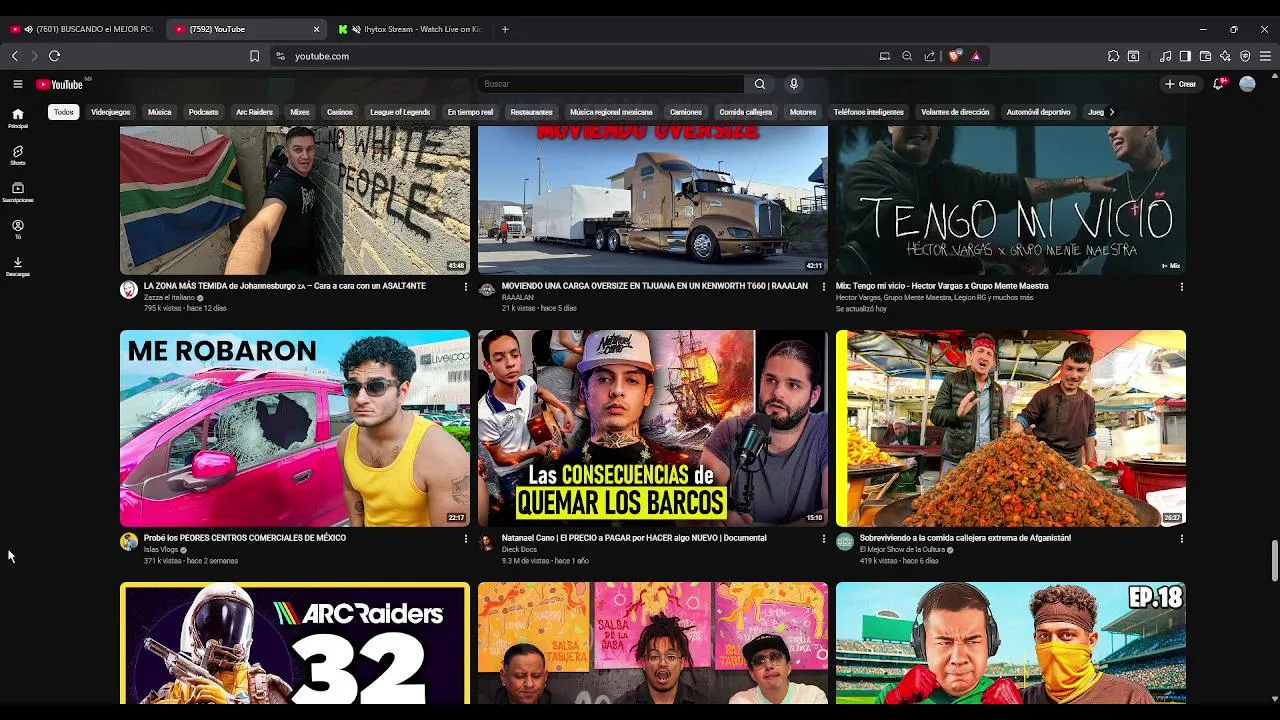Screen dimensions: 1280x720
Task: Play the QUEMAR LOS BARCOS thumbnail
Action: pos(653,428)
